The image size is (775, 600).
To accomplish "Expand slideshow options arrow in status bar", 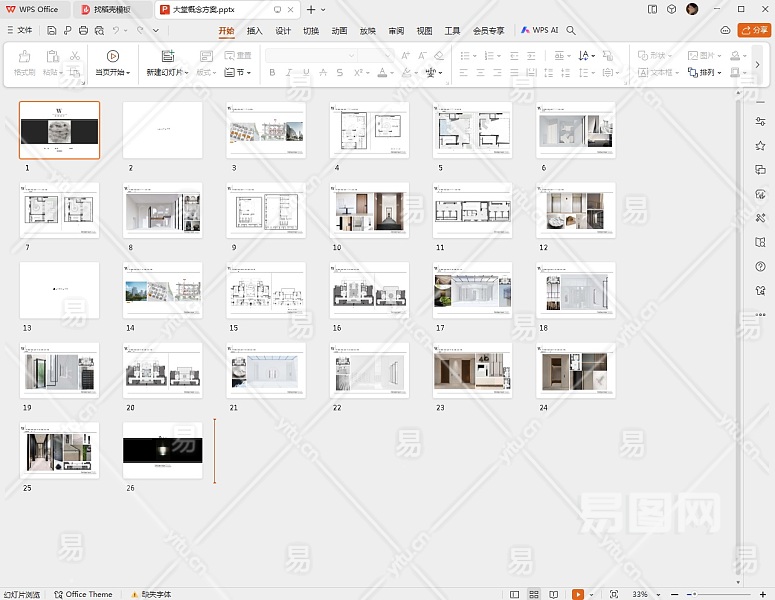I will point(591,594).
